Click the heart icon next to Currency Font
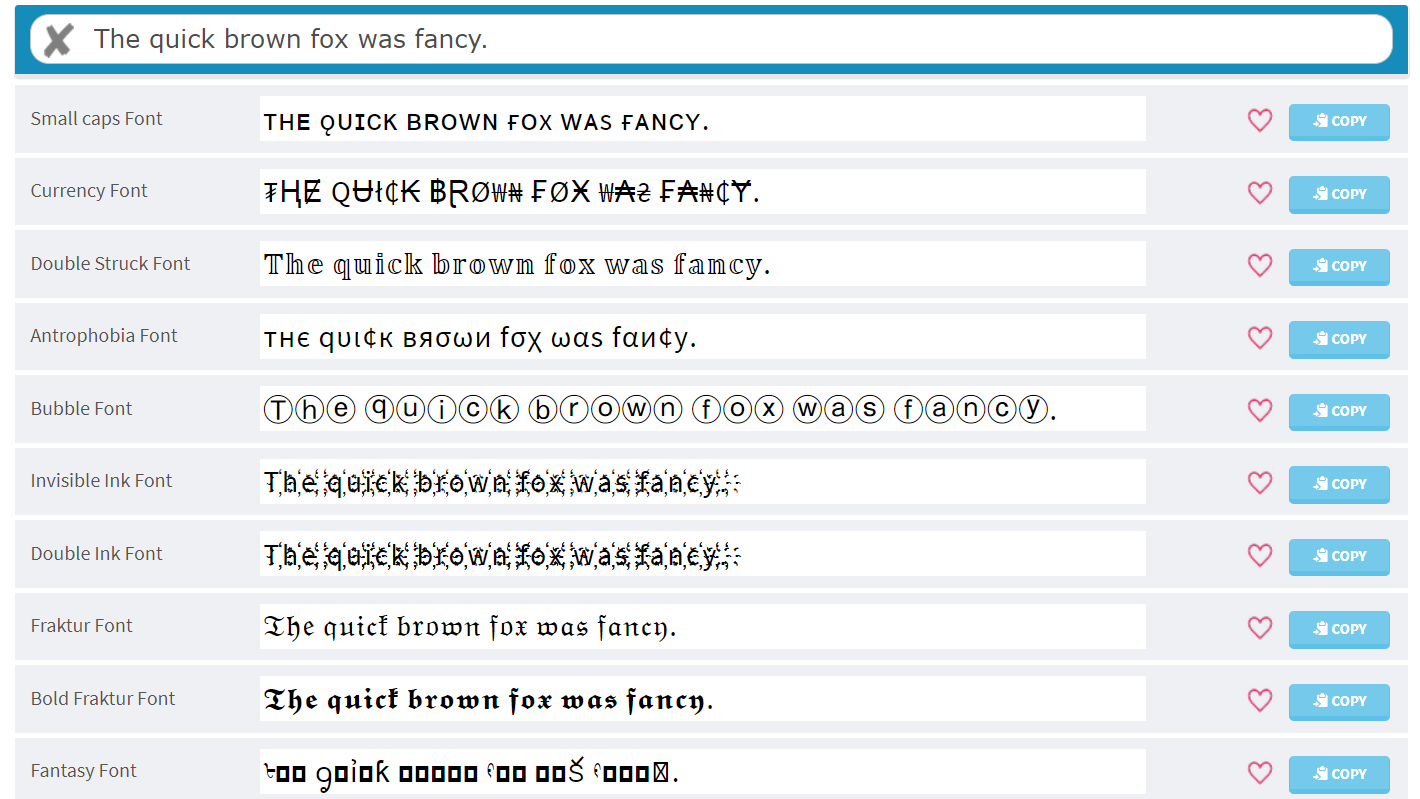Screen dimensions: 1420x799 click(x=1259, y=192)
